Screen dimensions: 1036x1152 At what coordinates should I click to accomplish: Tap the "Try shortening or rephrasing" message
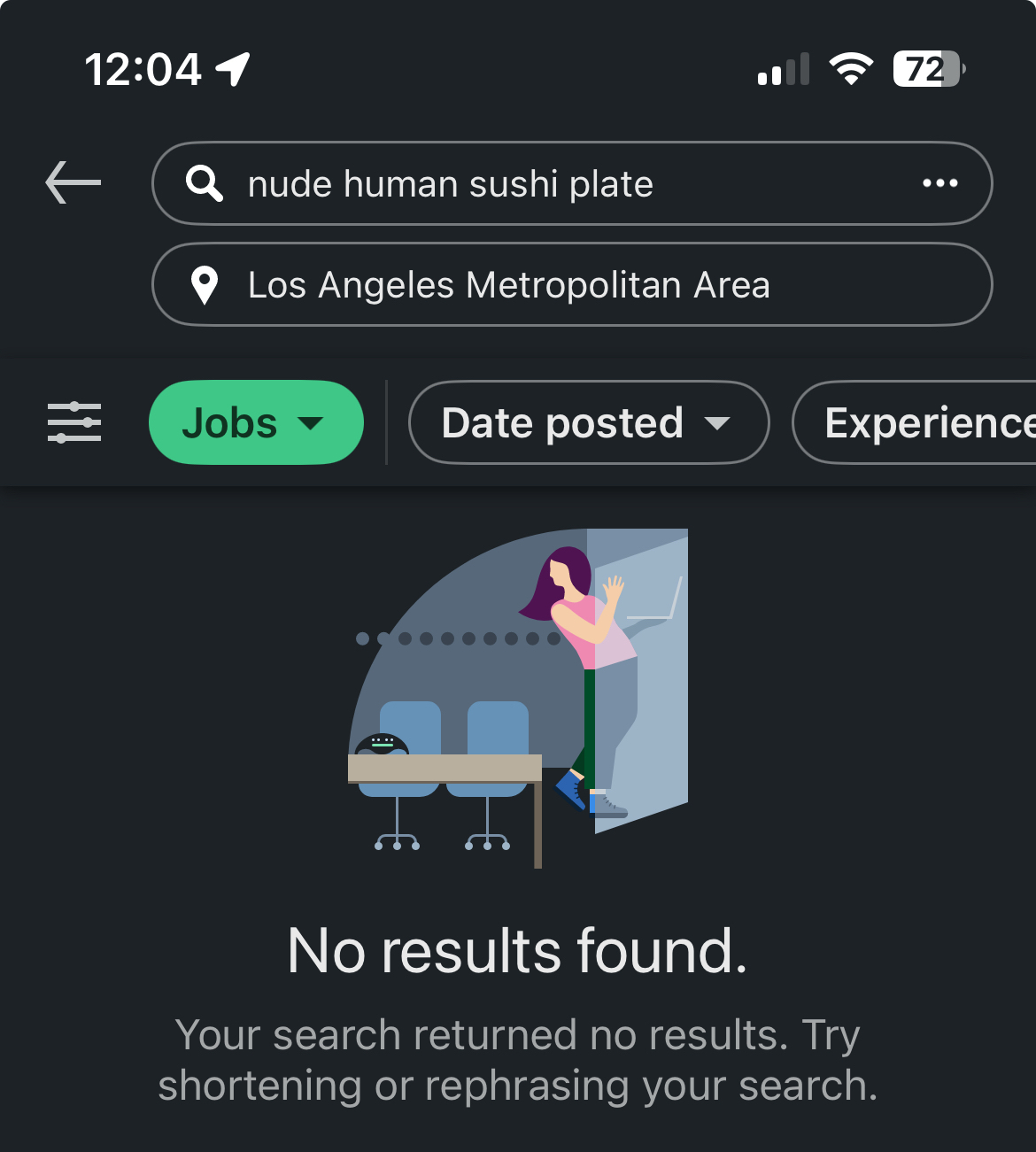pyautogui.click(x=518, y=1060)
